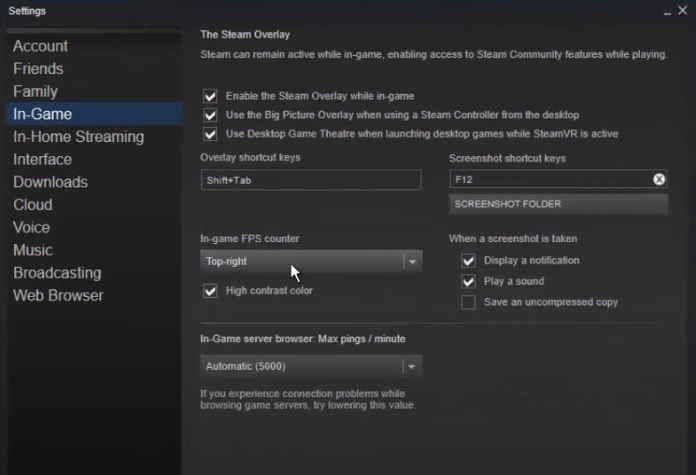The image size is (696, 475).
Task: Toggle Enable the Steam Overlay while in-game
Action: (x=210, y=96)
